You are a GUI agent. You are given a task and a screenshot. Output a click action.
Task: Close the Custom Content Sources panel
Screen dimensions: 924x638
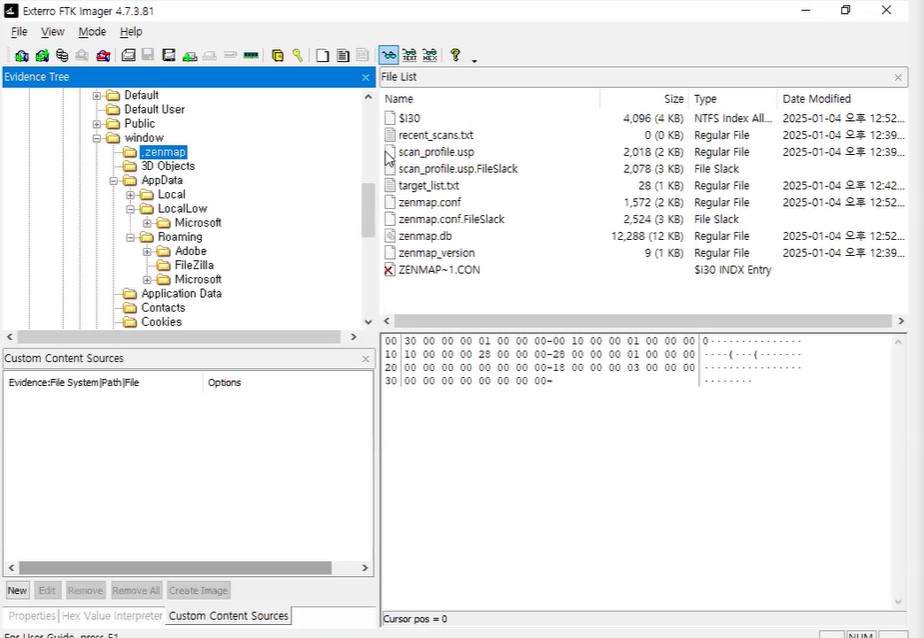365,359
